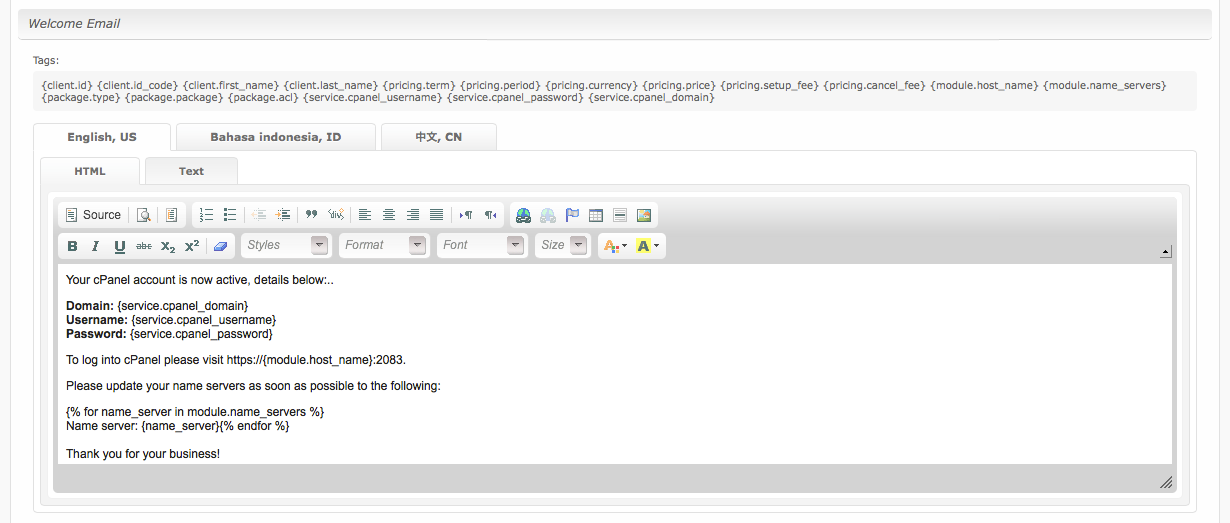Click the 'Thank you for your business!' line
1230x523 pixels.
point(143,454)
